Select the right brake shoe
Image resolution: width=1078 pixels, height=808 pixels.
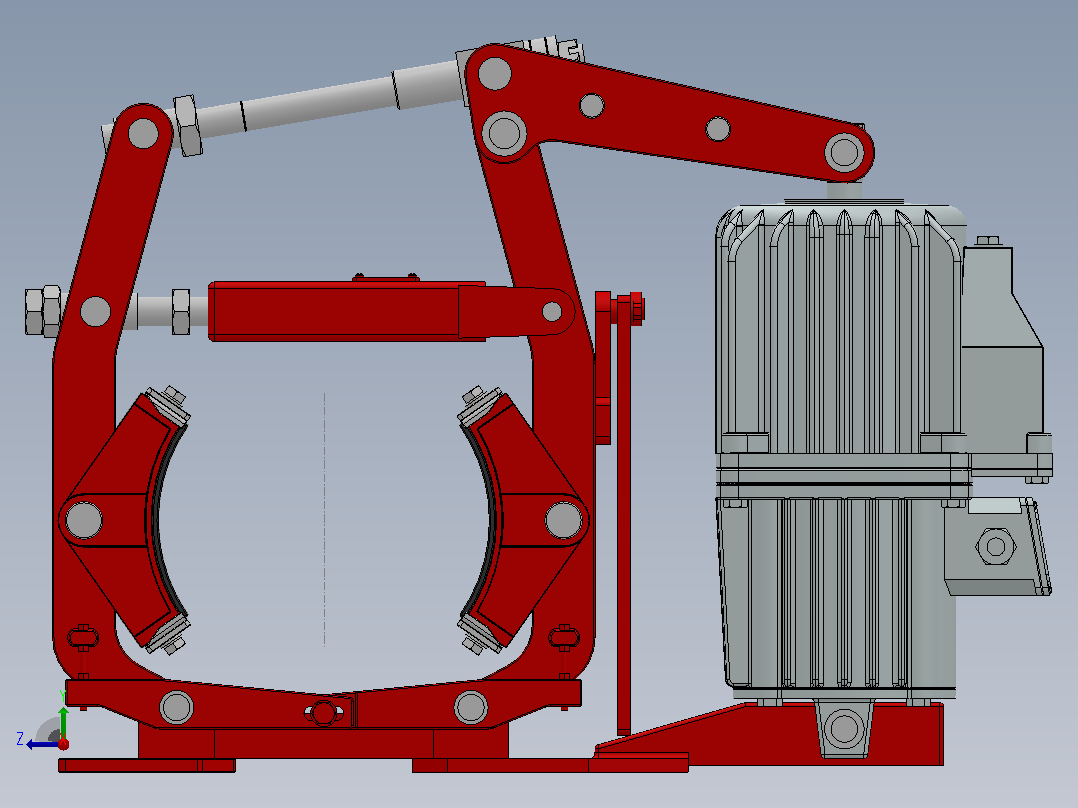[524, 519]
